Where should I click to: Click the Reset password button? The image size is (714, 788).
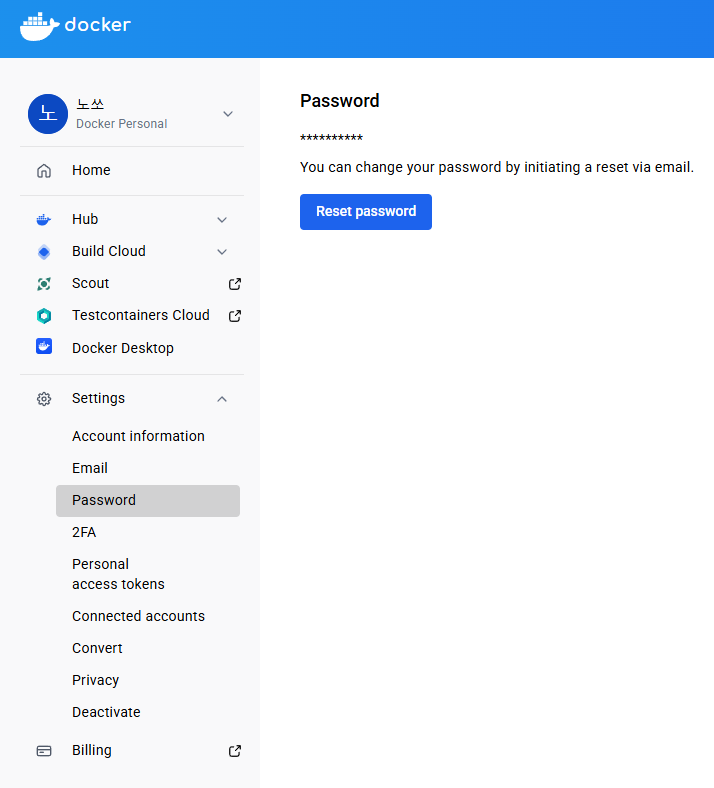366,212
